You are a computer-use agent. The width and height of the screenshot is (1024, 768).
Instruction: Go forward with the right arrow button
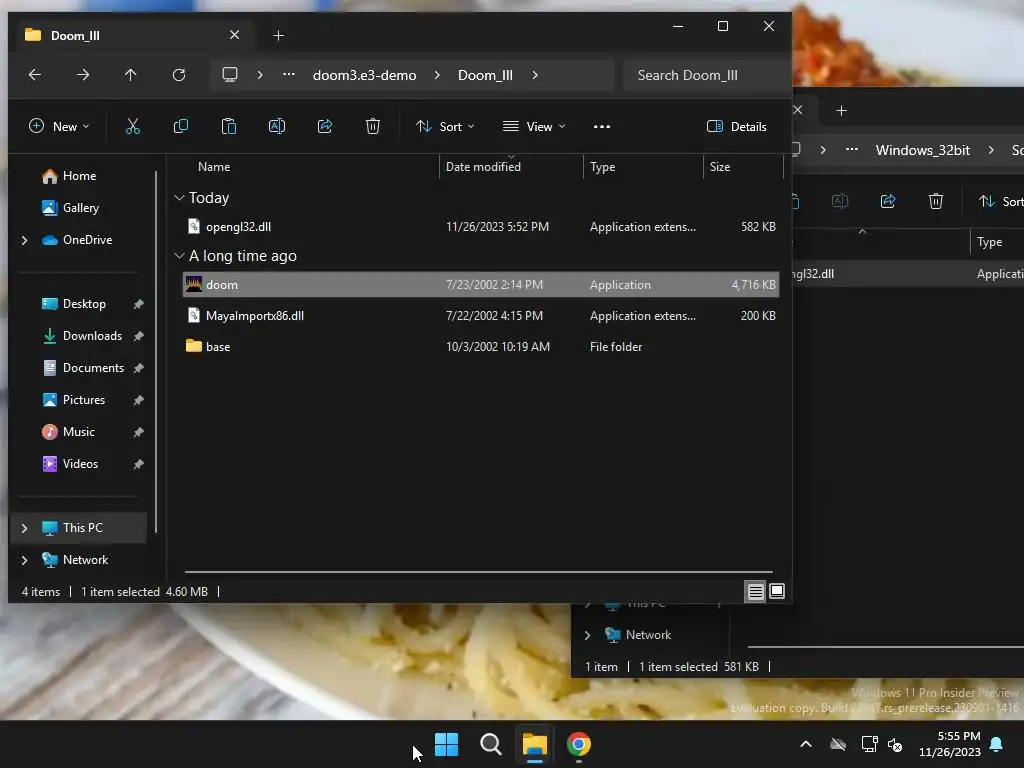[83, 75]
